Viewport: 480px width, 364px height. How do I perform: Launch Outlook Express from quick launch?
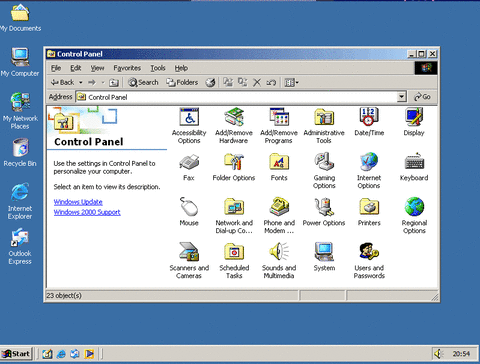(x=75, y=354)
